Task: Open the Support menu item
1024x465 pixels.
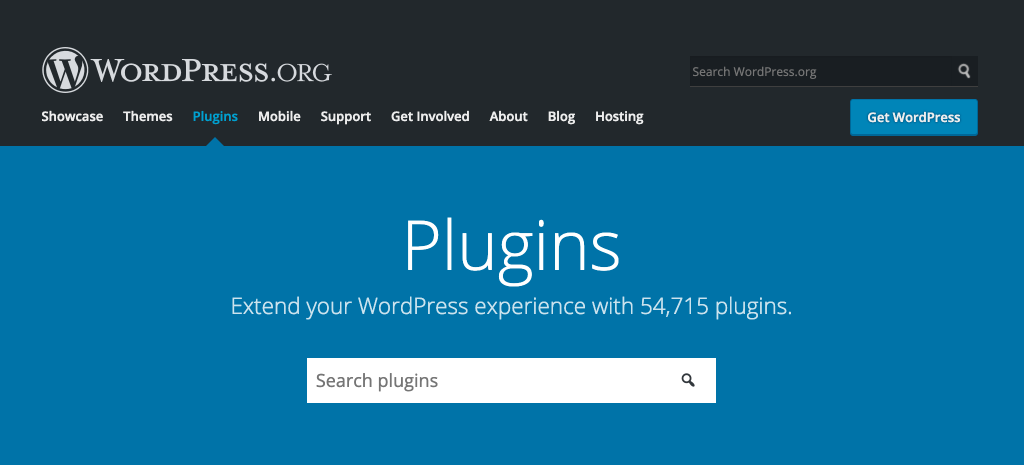Action: pyautogui.click(x=345, y=117)
